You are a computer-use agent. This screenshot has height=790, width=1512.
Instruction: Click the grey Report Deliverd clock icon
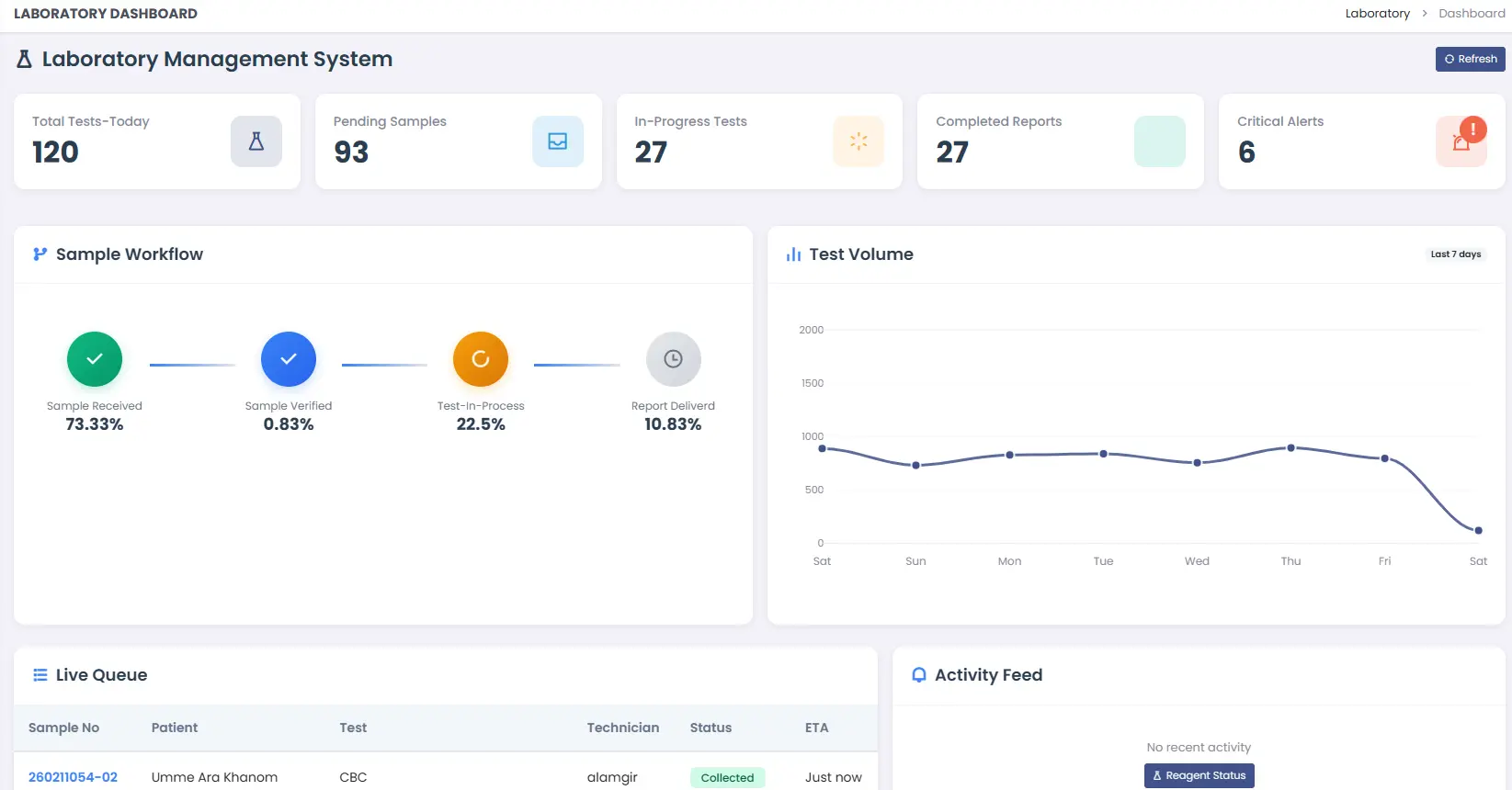(x=674, y=359)
